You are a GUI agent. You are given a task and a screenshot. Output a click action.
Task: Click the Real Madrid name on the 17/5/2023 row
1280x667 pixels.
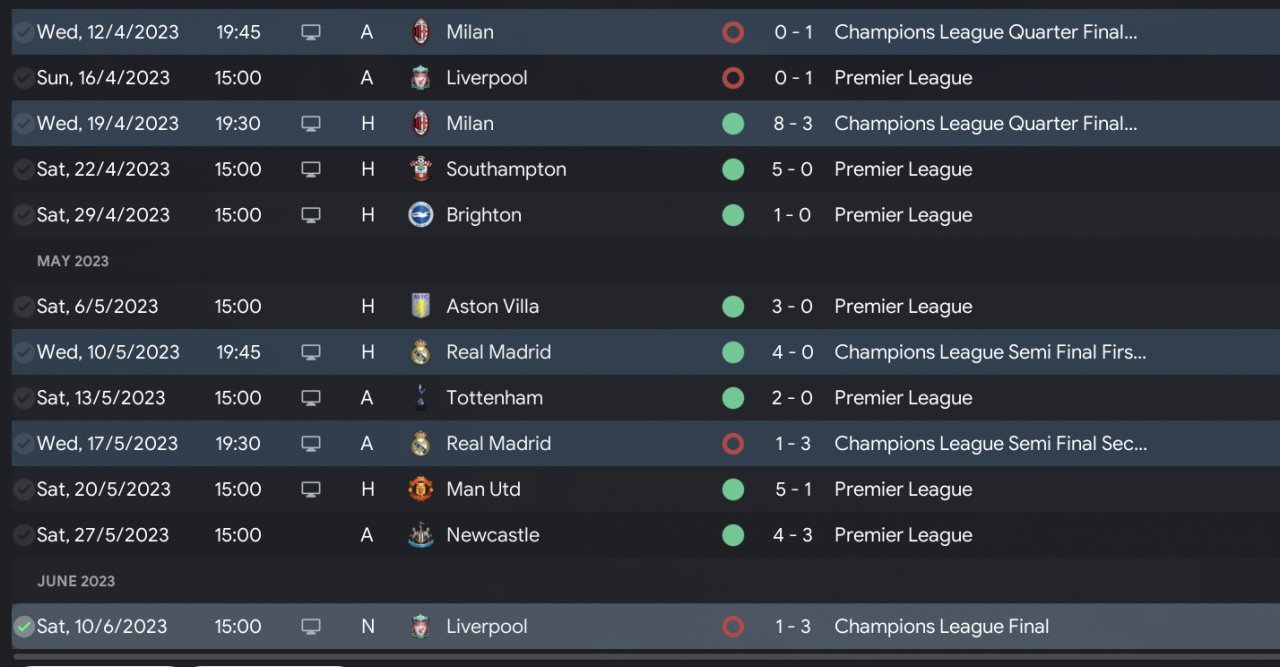[x=498, y=444]
